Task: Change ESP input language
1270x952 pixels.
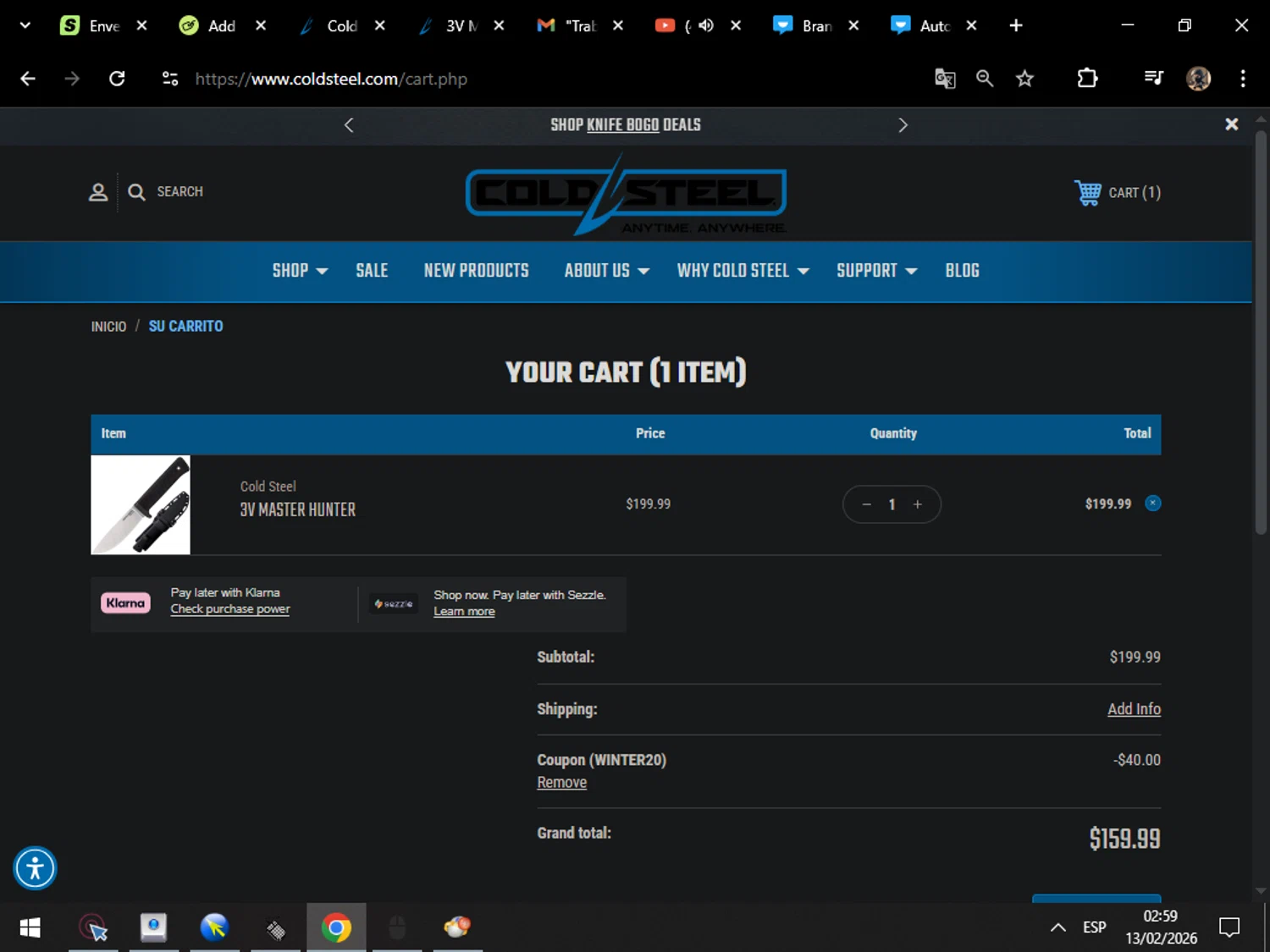Action: click(x=1094, y=927)
